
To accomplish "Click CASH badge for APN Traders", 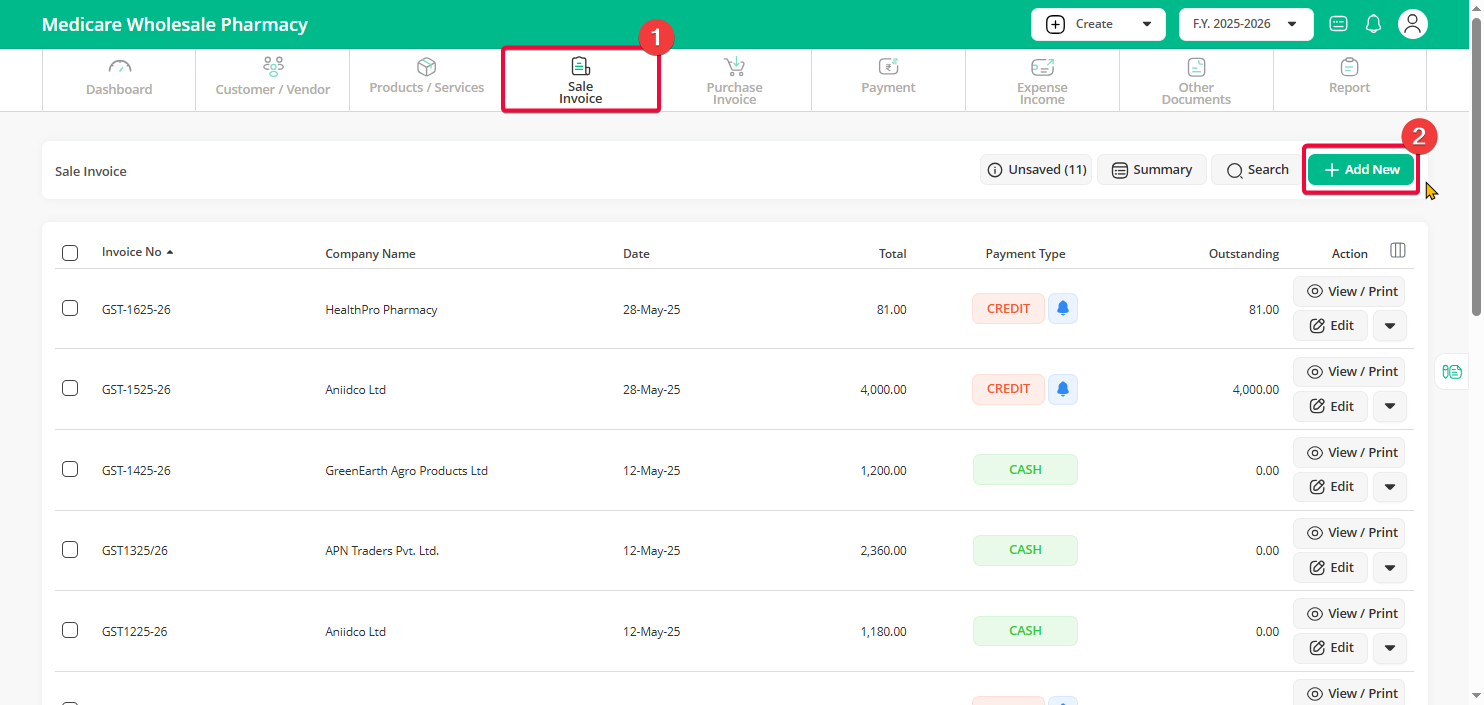I will [x=1025, y=550].
